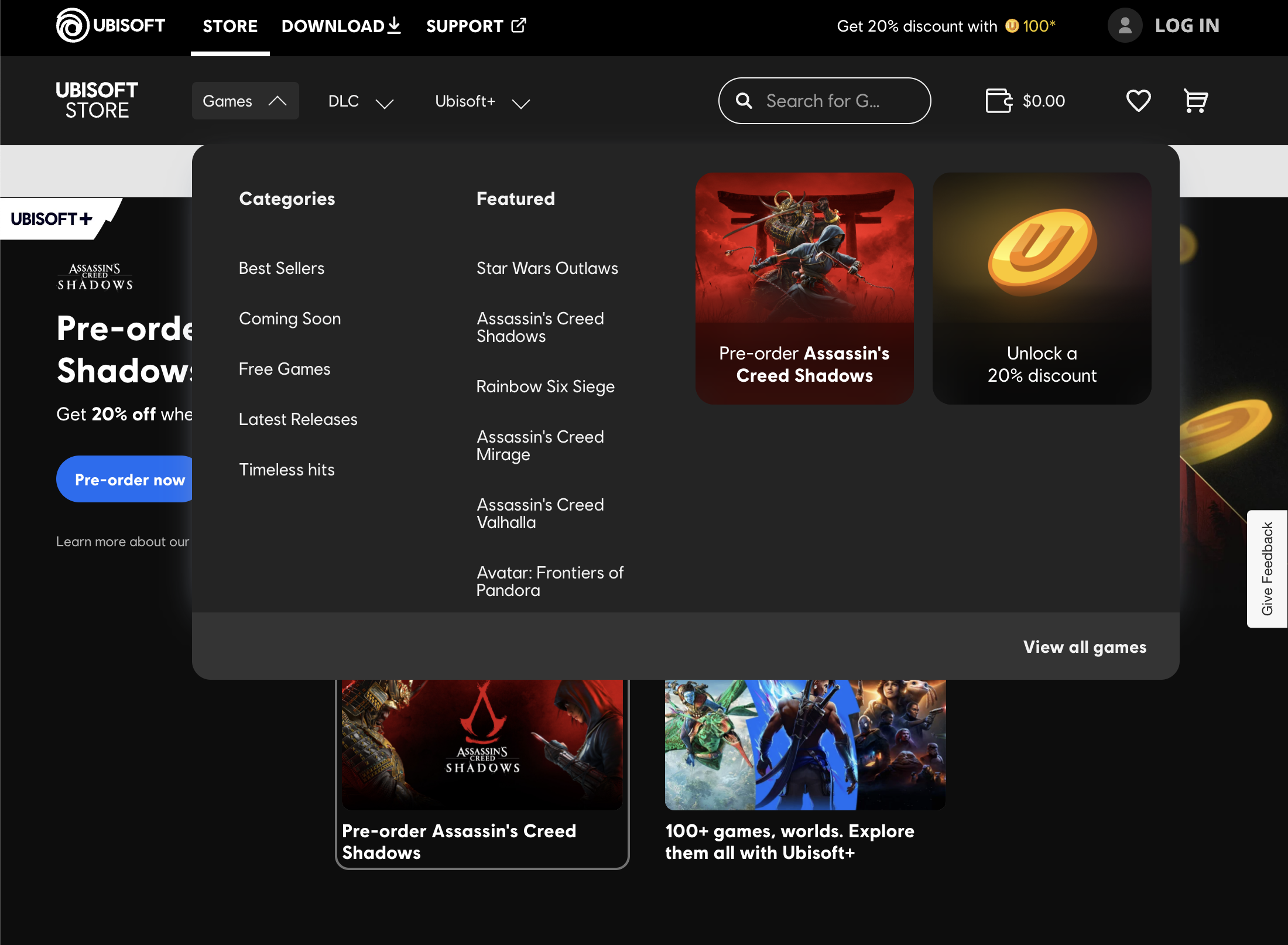Open the SUPPORT menu item

click(x=465, y=26)
